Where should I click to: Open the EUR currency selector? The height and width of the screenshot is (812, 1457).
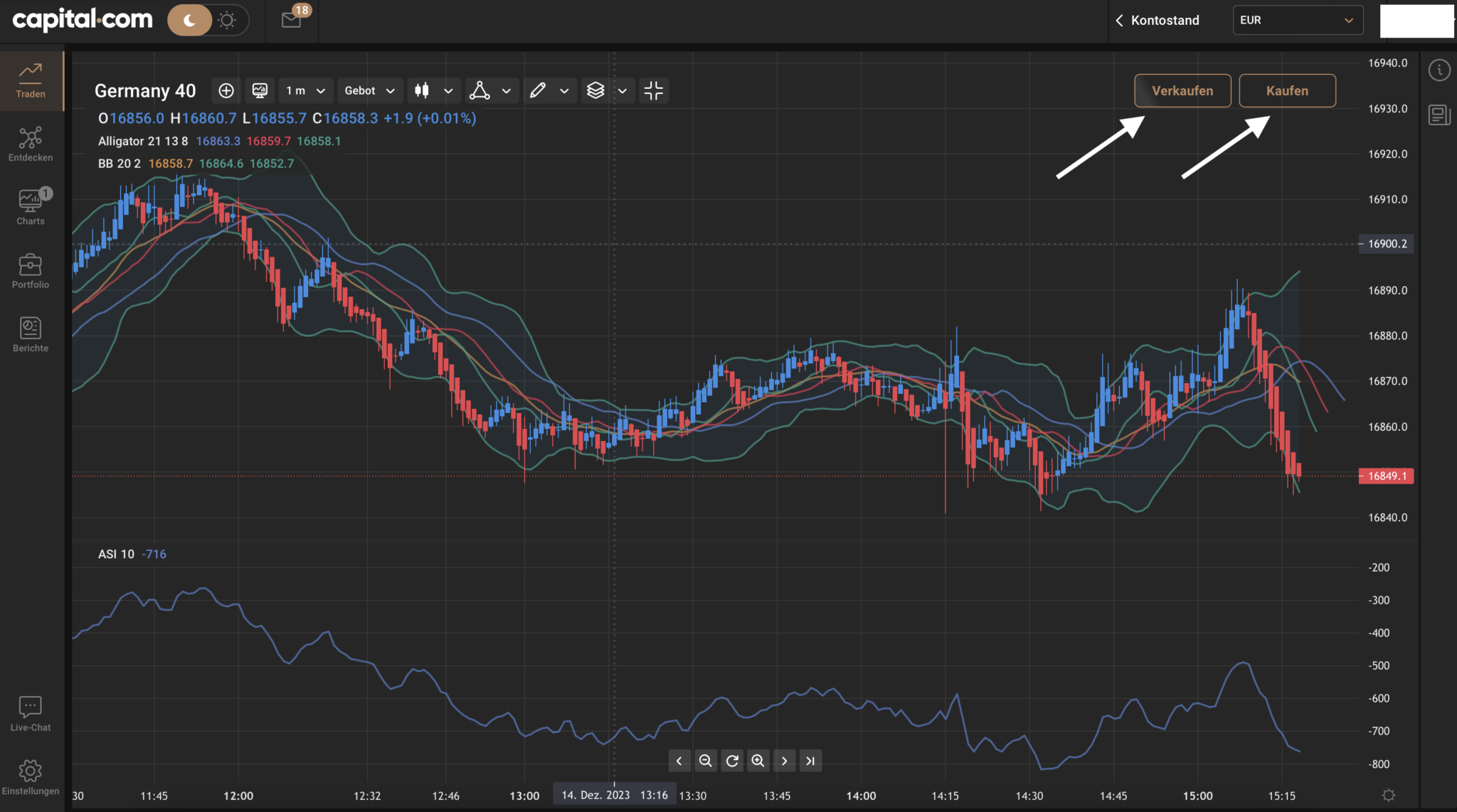tap(1296, 20)
